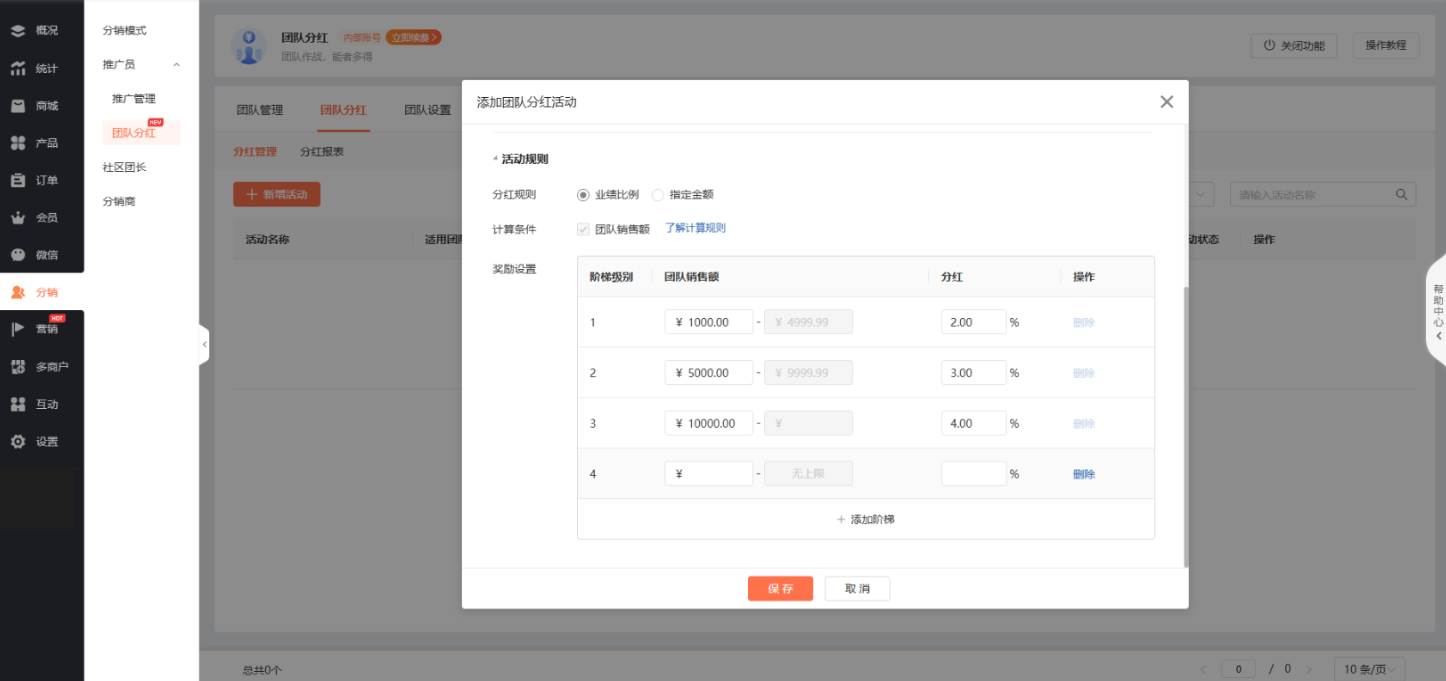Select the 分销 distribution icon

click(18, 292)
